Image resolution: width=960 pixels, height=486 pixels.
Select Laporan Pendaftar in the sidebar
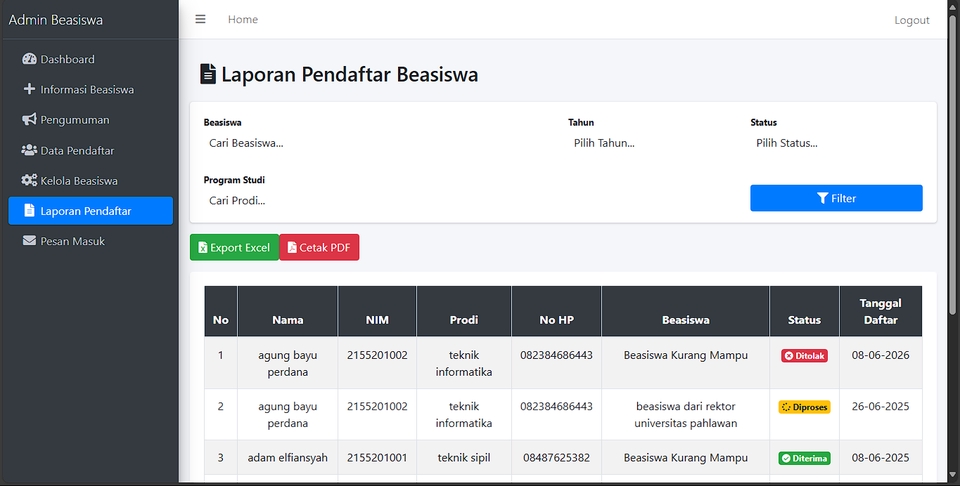click(85, 211)
